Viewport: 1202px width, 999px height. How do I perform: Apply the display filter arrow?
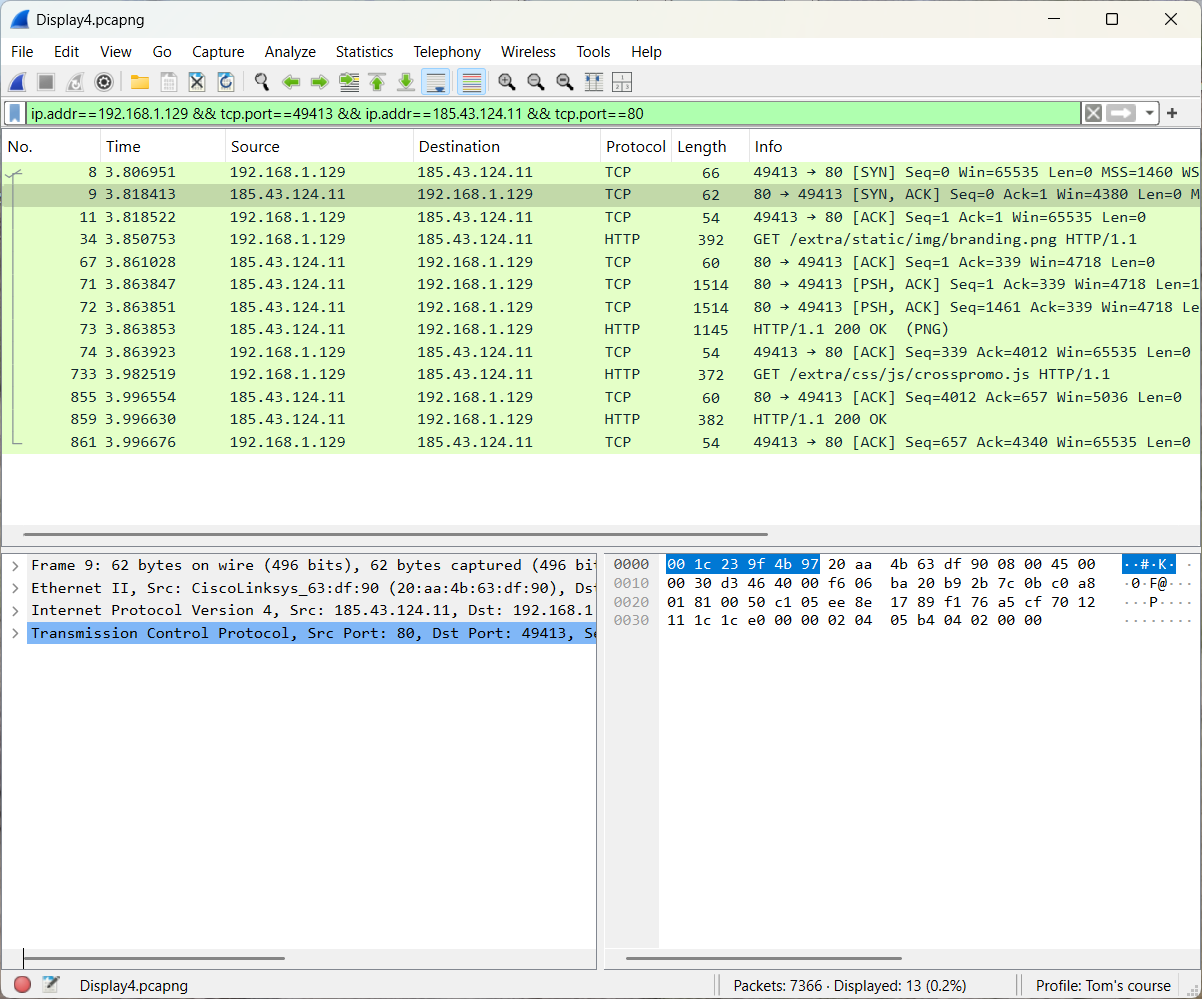(1122, 113)
